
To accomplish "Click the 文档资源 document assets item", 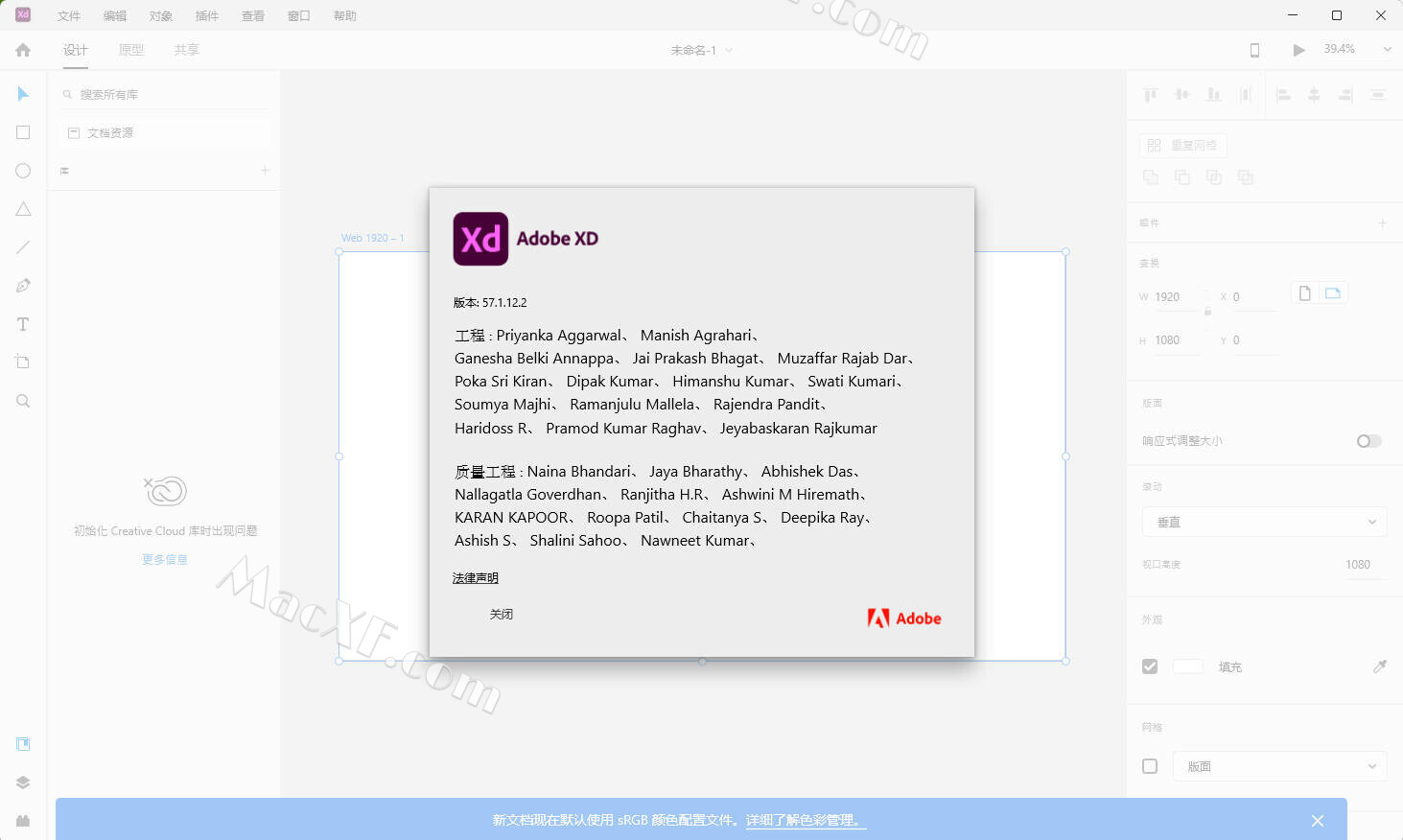I will pos(165,132).
